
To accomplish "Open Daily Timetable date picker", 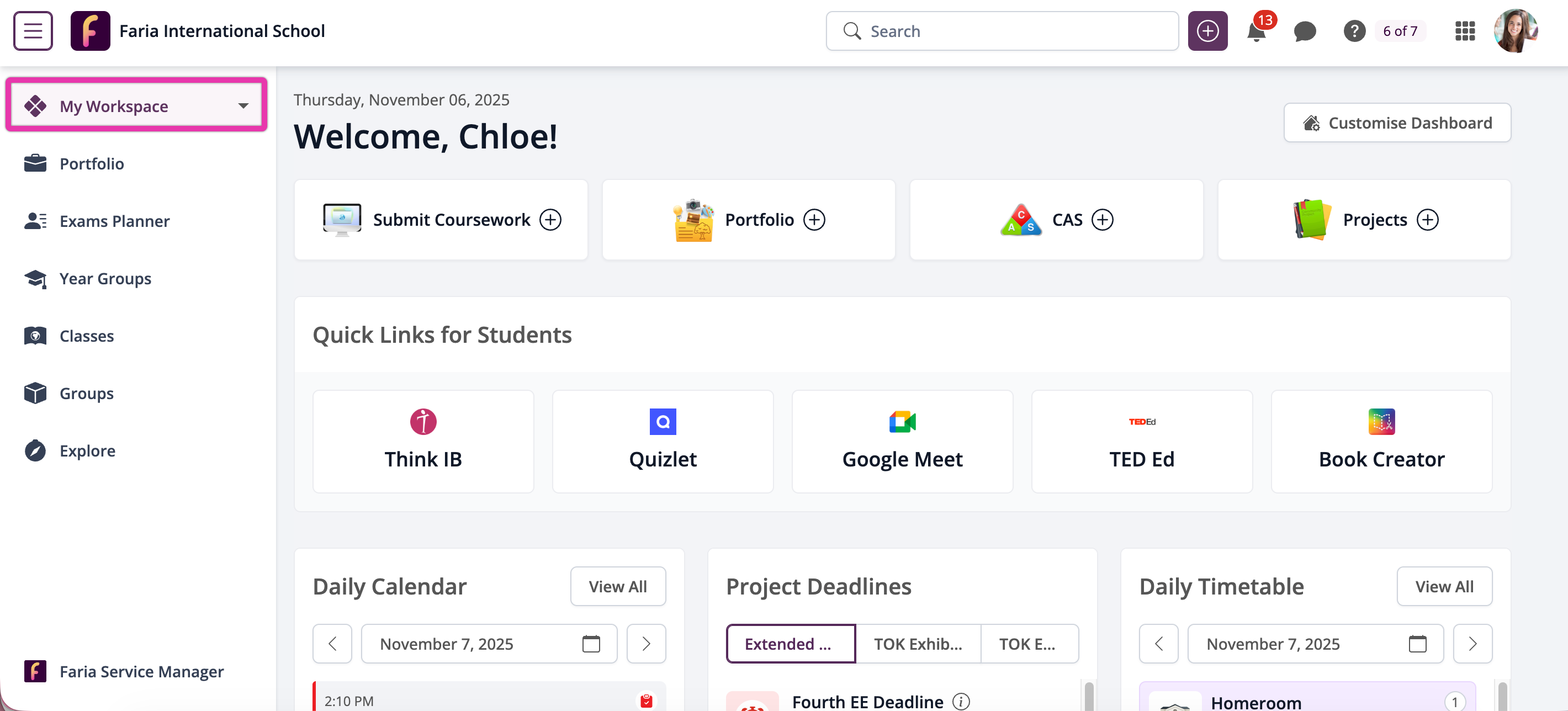I will pos(1417,644).
